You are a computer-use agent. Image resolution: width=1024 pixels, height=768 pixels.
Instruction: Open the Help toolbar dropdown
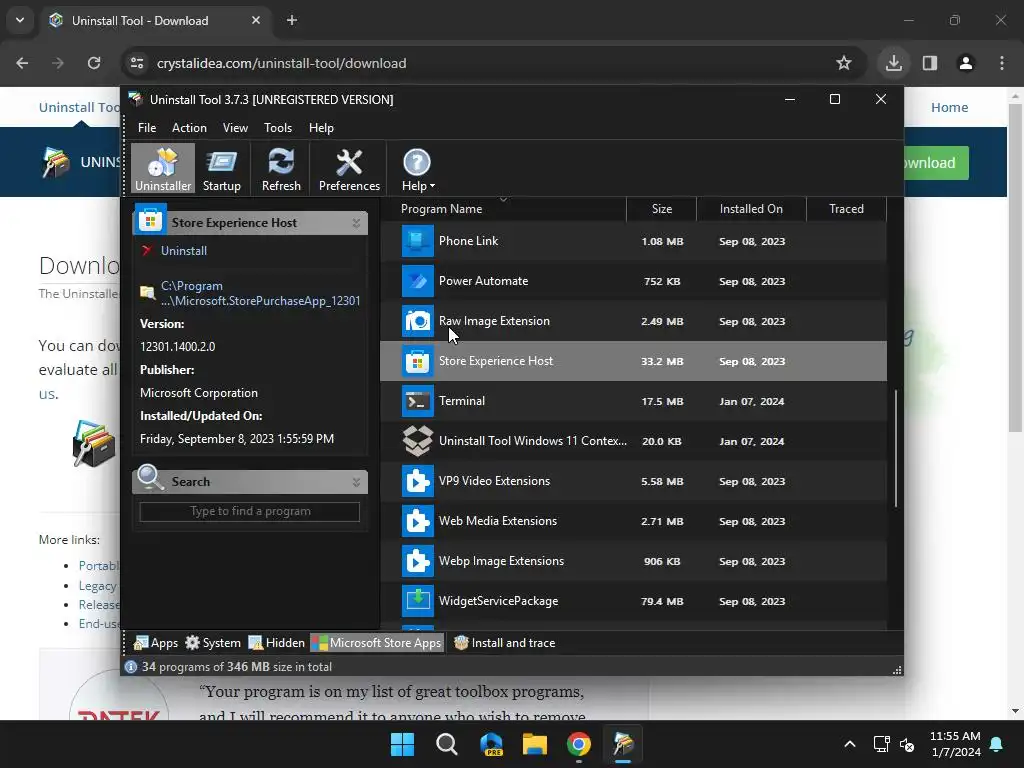pos(417,168)
